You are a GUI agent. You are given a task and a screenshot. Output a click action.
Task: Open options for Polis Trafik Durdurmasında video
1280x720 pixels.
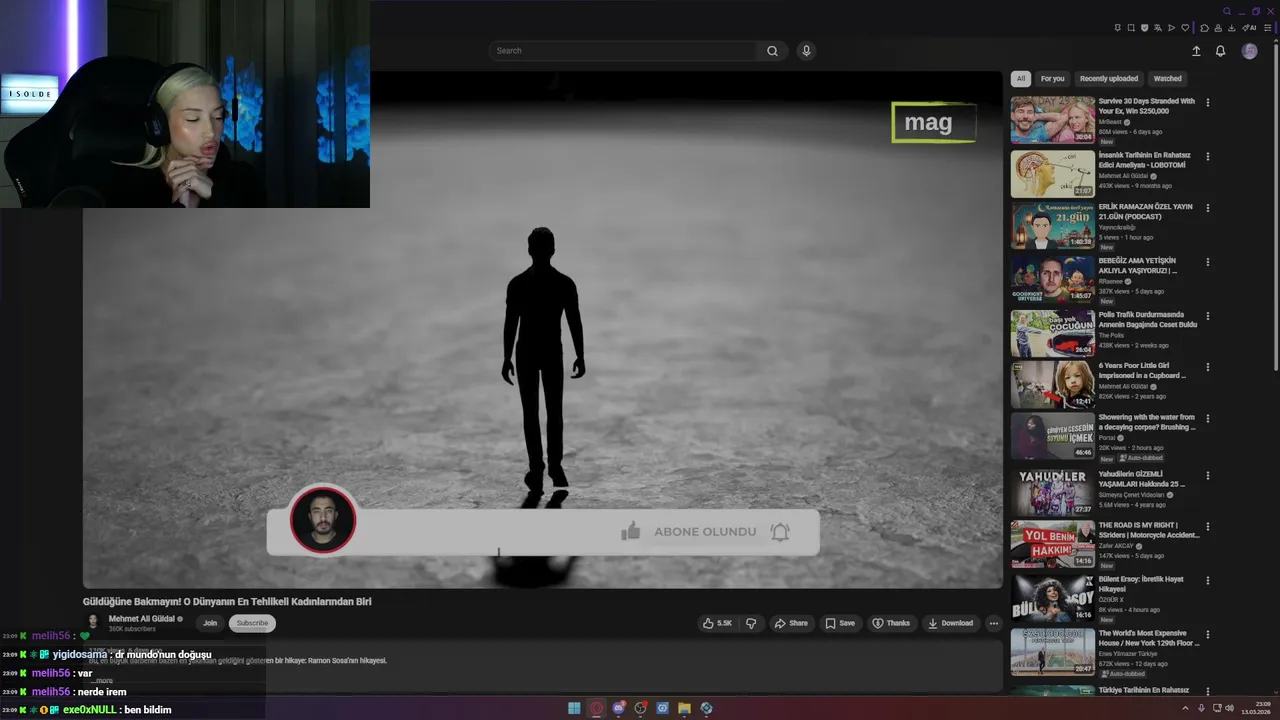(x=1208, y=315)
